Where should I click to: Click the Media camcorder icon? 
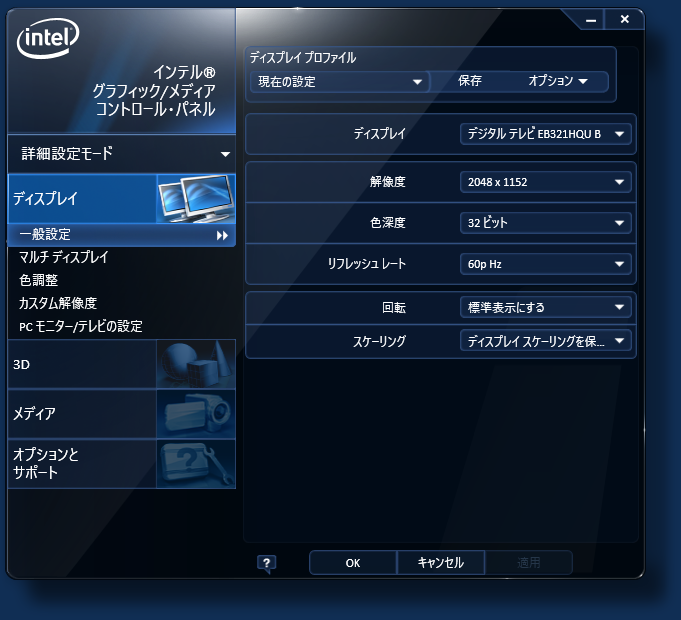196,413
